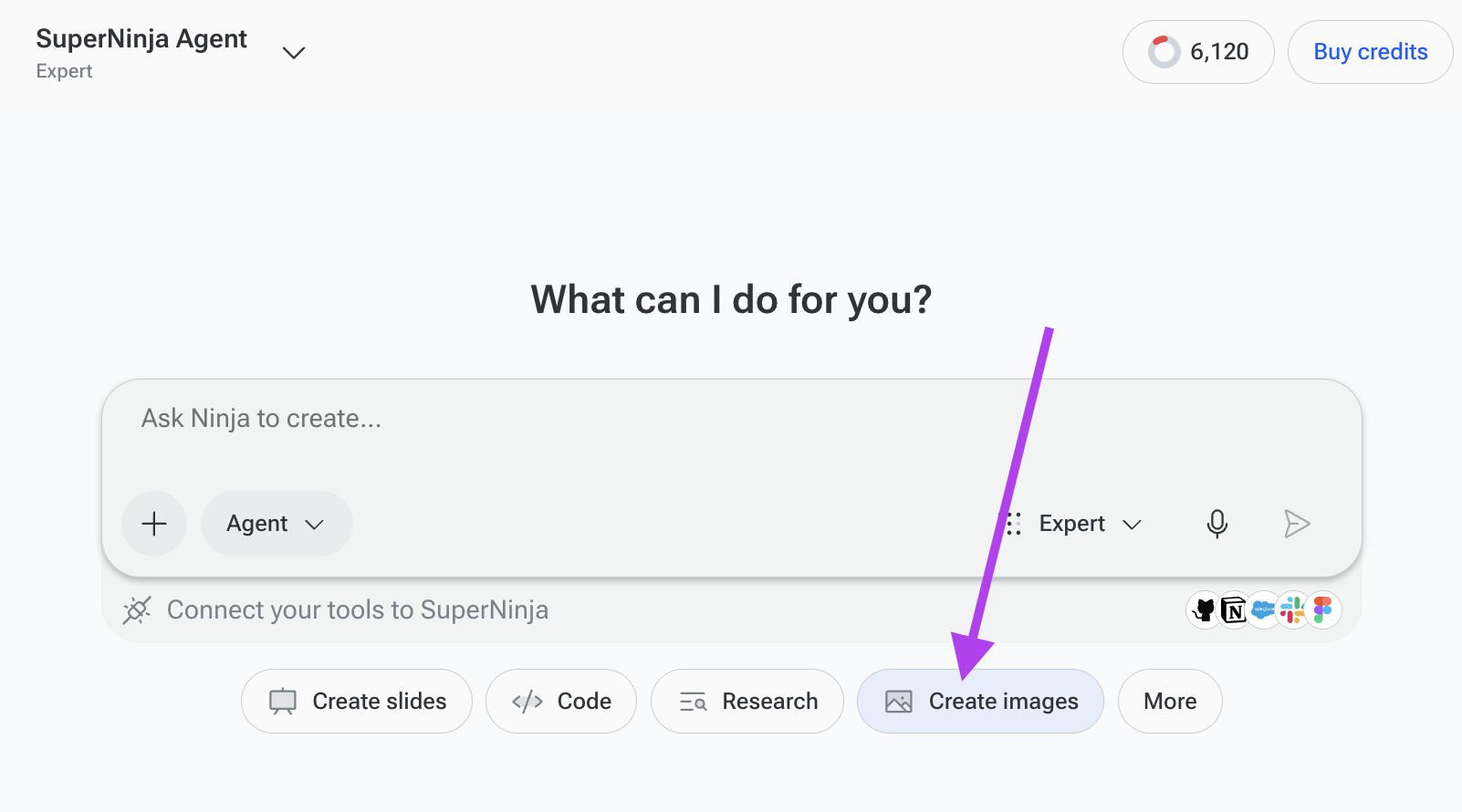Select the Salesforce integration icon
1462x812 pixels.
(x=1263, y=609)
